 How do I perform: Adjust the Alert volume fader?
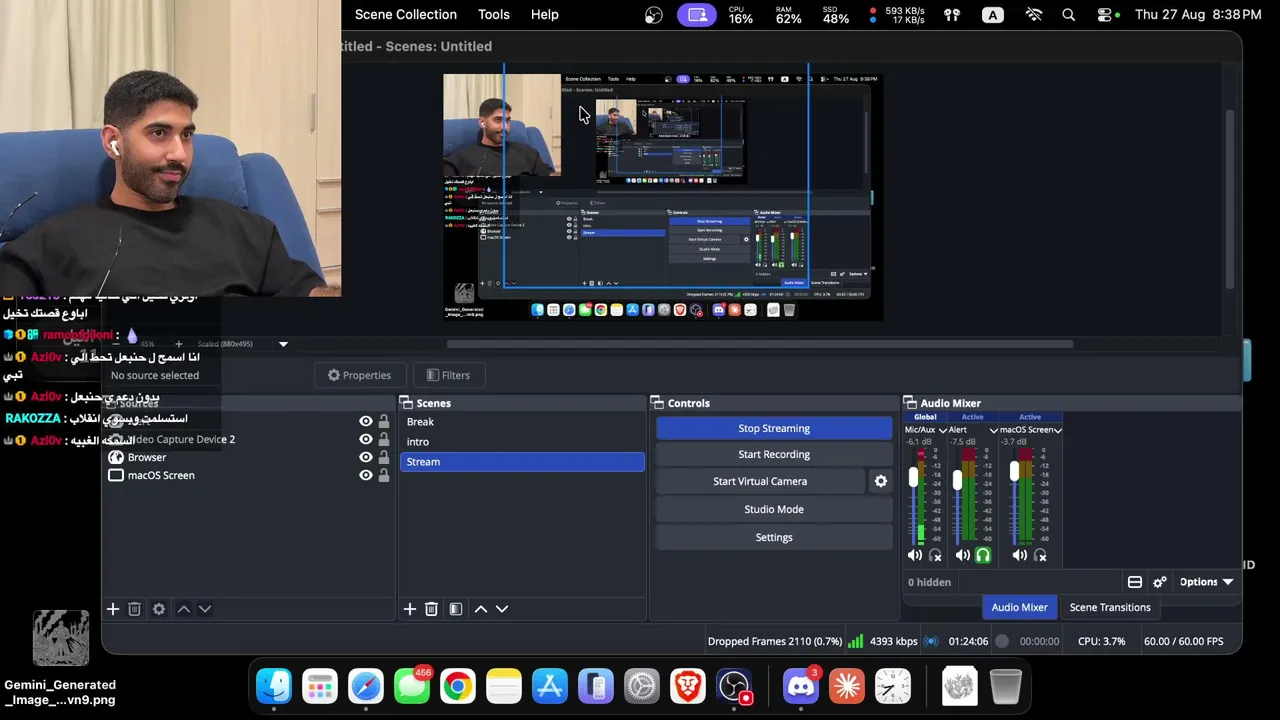tap(957, 481)
